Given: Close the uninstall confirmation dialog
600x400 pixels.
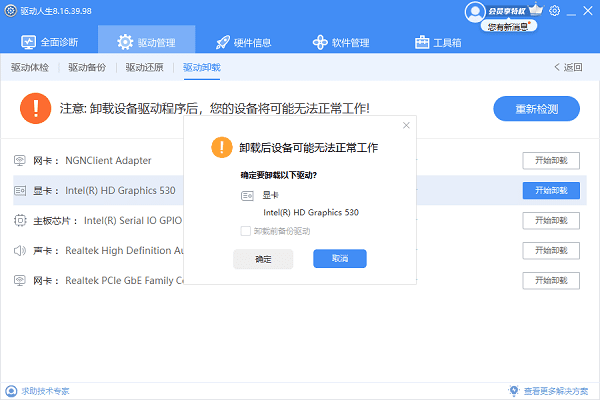Looking at the screenshot, I should (406, 125).
